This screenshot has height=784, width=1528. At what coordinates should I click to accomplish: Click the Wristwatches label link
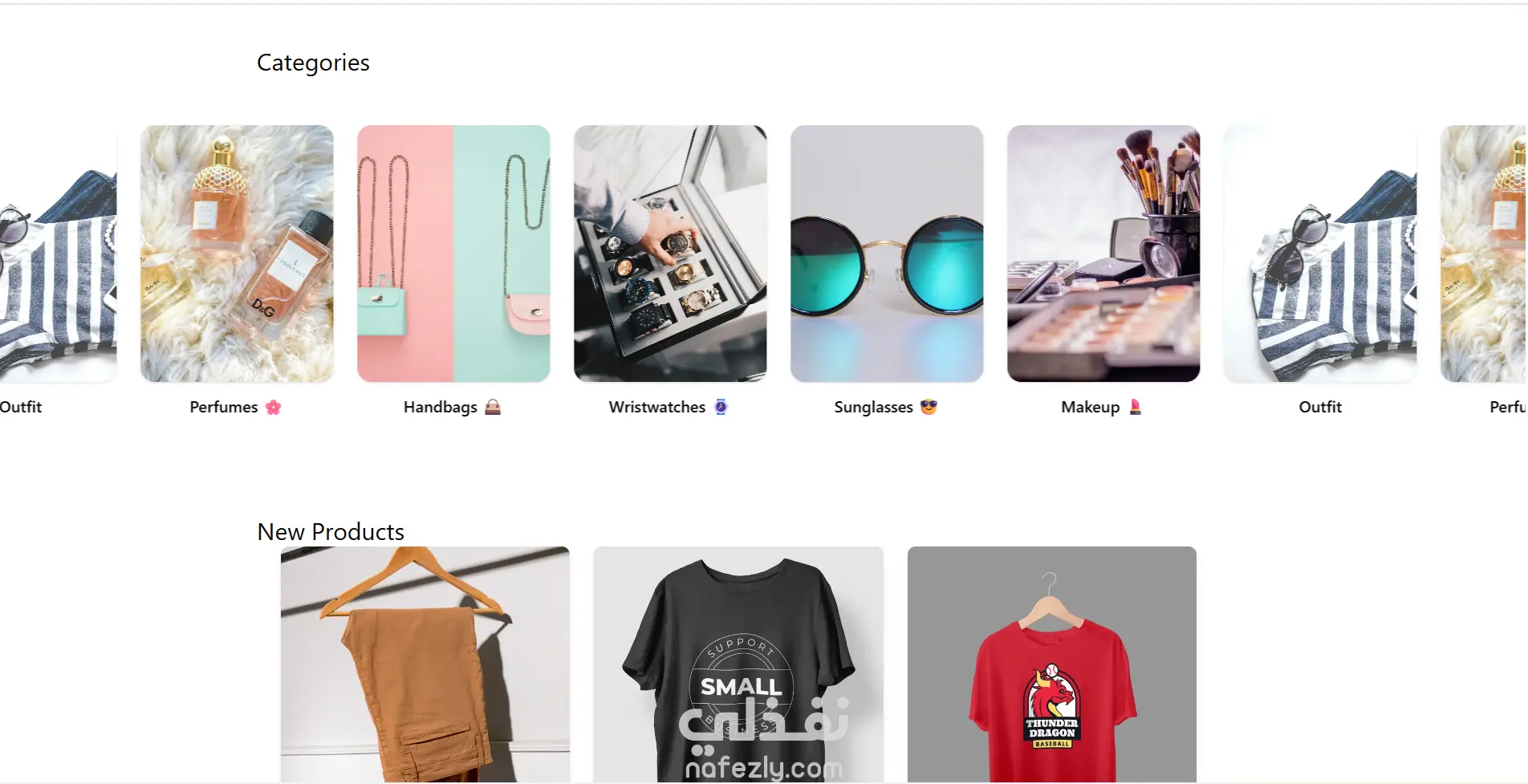[x=657, y=407]
